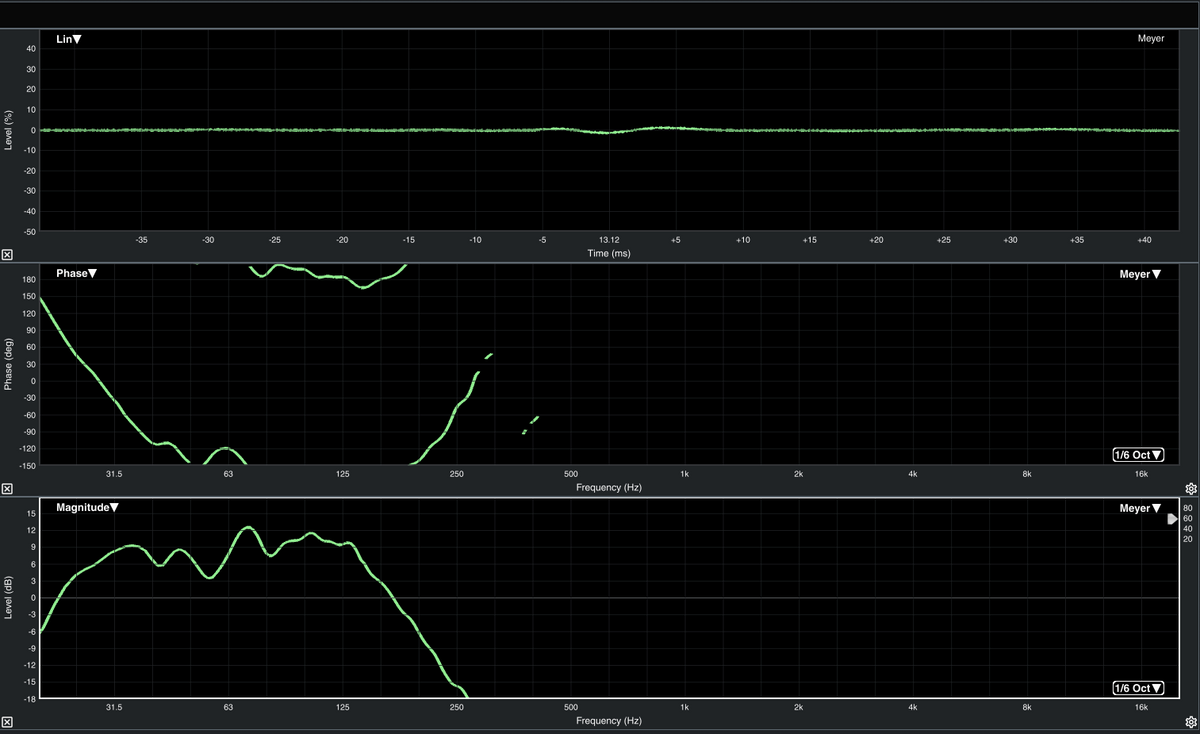Click the 13.12 delay value on the time axis
Screen dimensions: 1200x734
(x=609, y=240)
